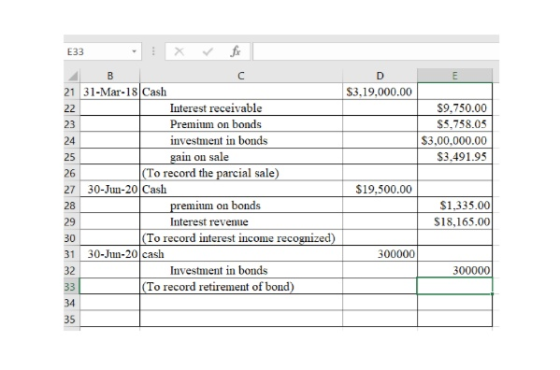Screen dimensions: 560x370
Task: Click investment in bonds cell in row 24
Action: pos(241,140)
